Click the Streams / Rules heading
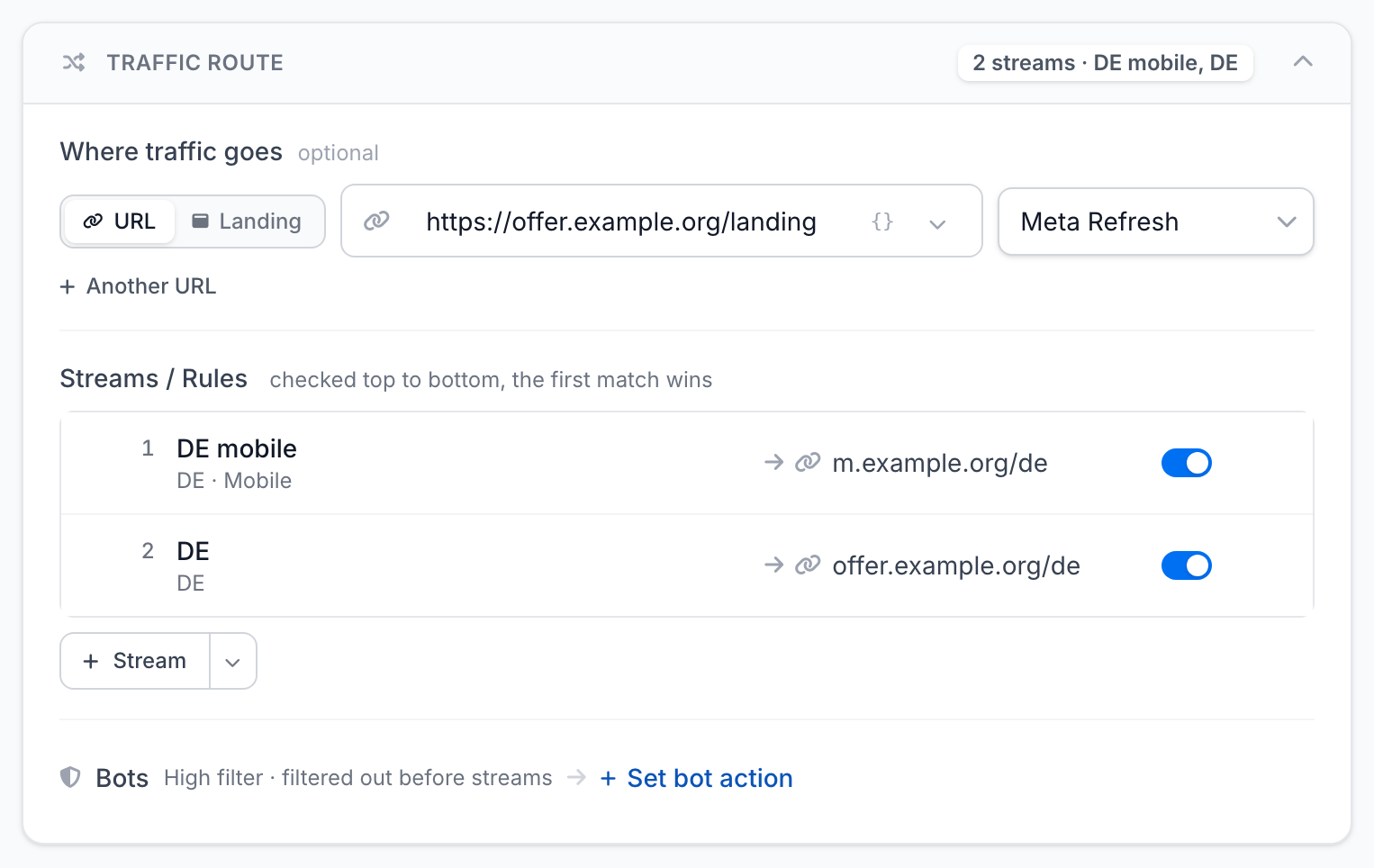The width and height of the screenshot is (1374, 868). tap(153, 378)
